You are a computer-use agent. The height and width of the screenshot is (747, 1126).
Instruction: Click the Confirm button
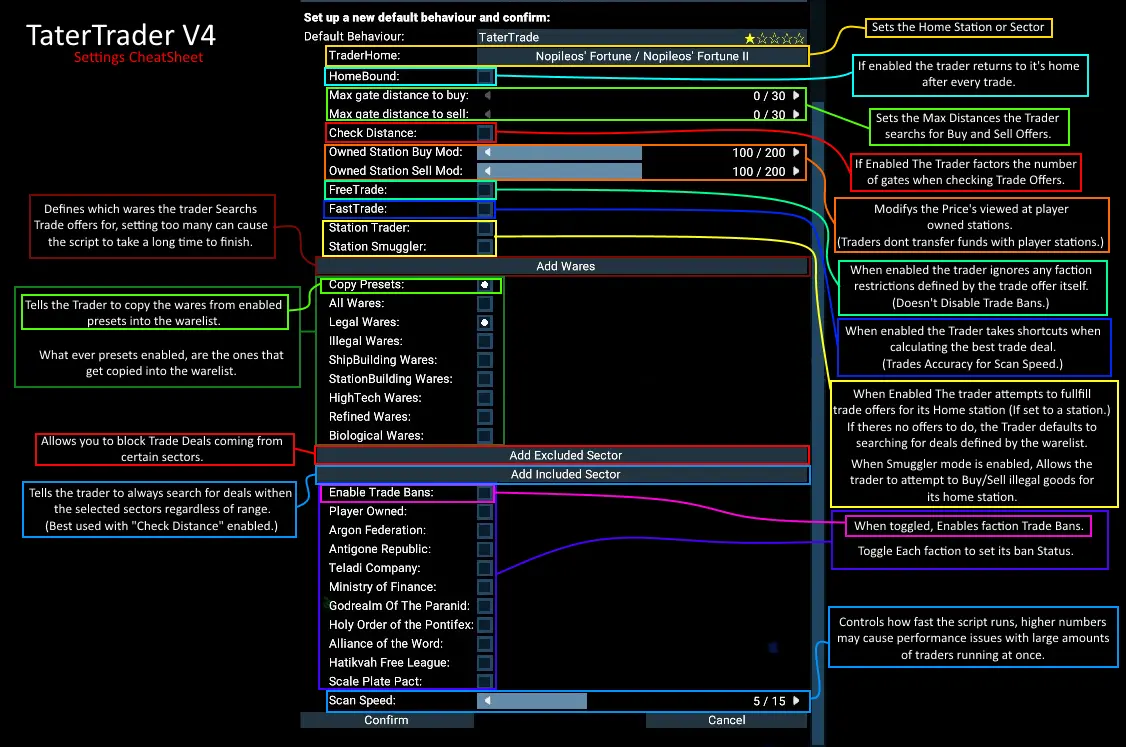tap(386, 720)
